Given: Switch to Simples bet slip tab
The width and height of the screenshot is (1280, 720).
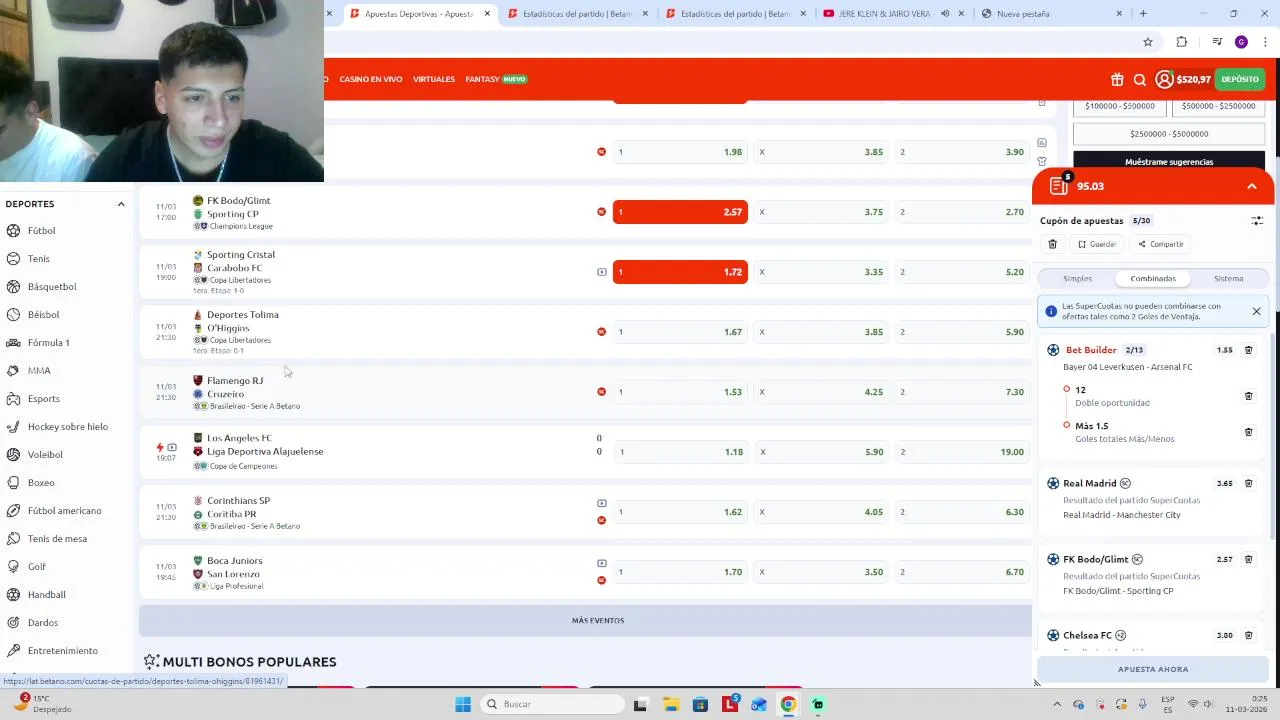Looking at the screenshot, I should coord(1077,279).
